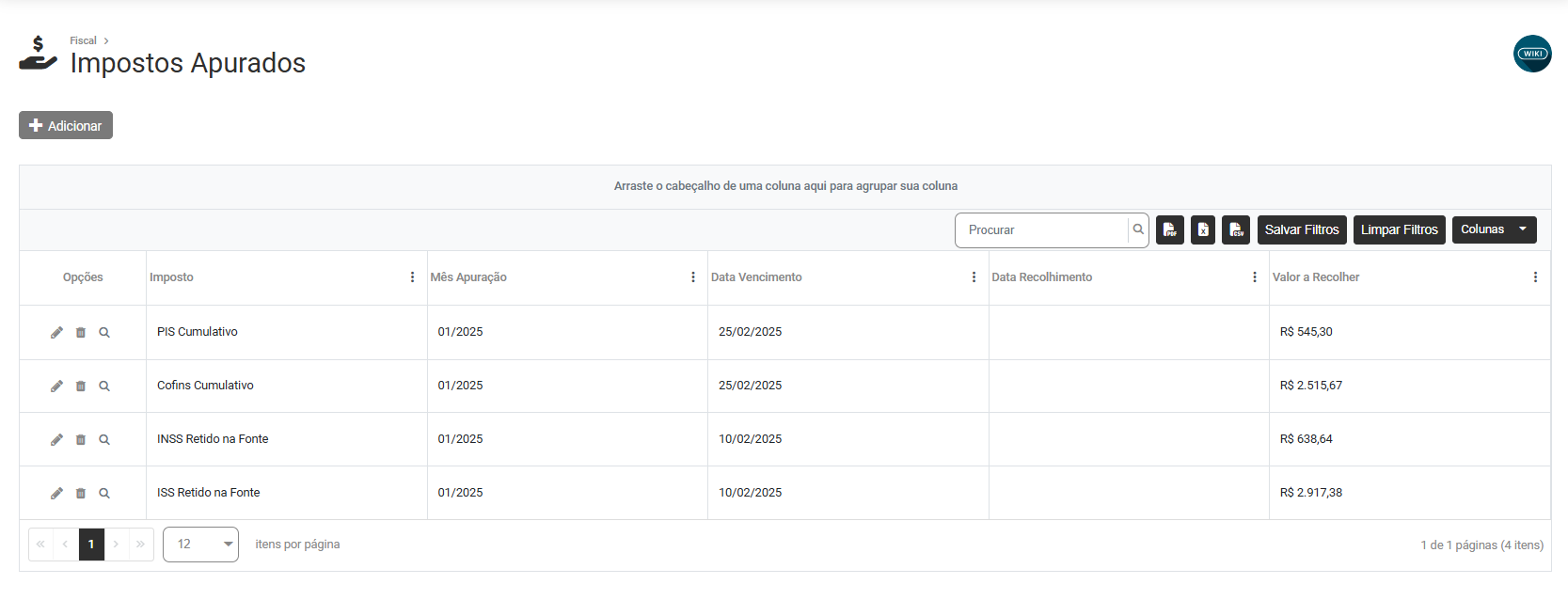
Task: Export the table as CSV
Action: point(1236,229)
